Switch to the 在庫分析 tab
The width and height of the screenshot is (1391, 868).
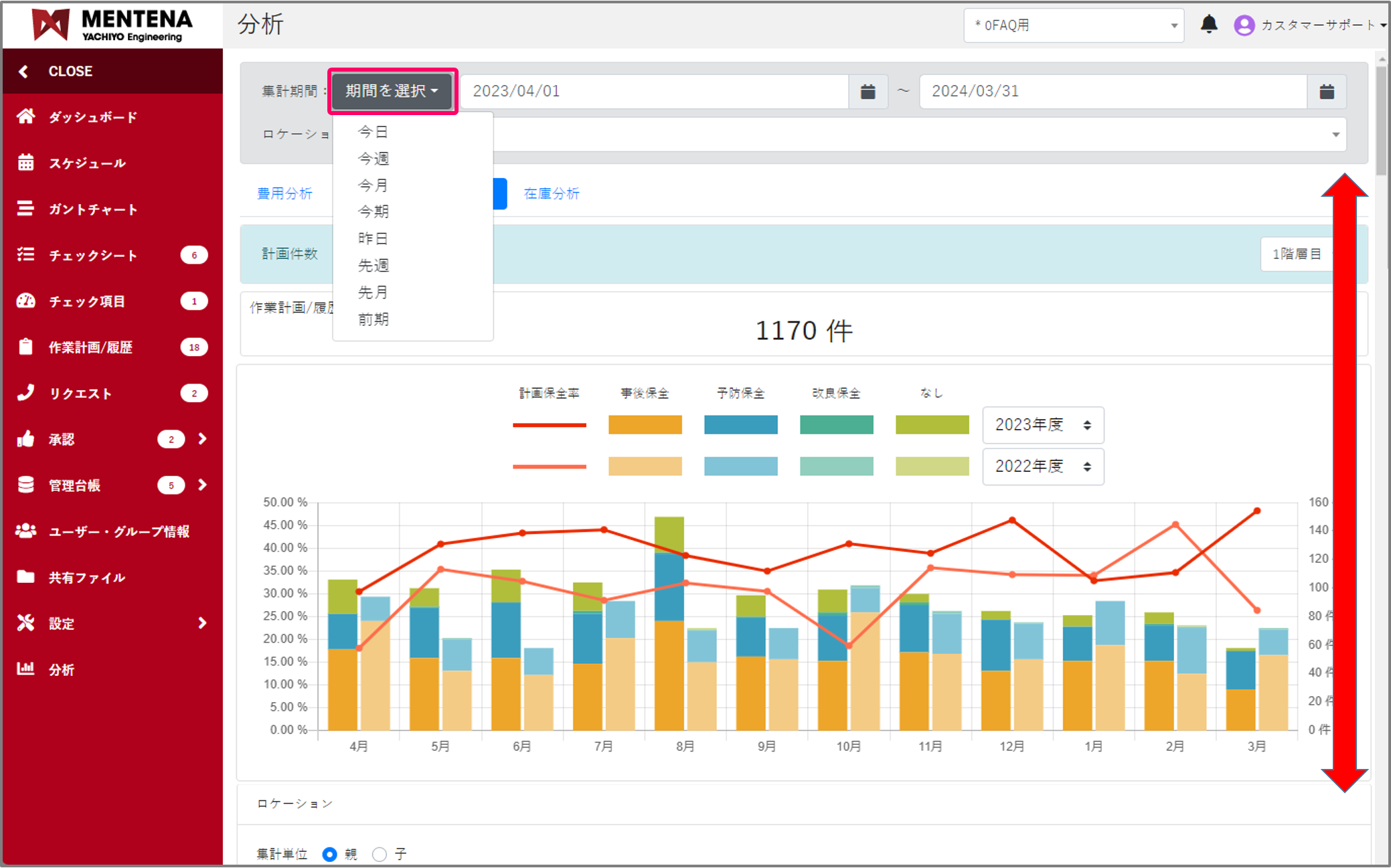coord(551,193)
